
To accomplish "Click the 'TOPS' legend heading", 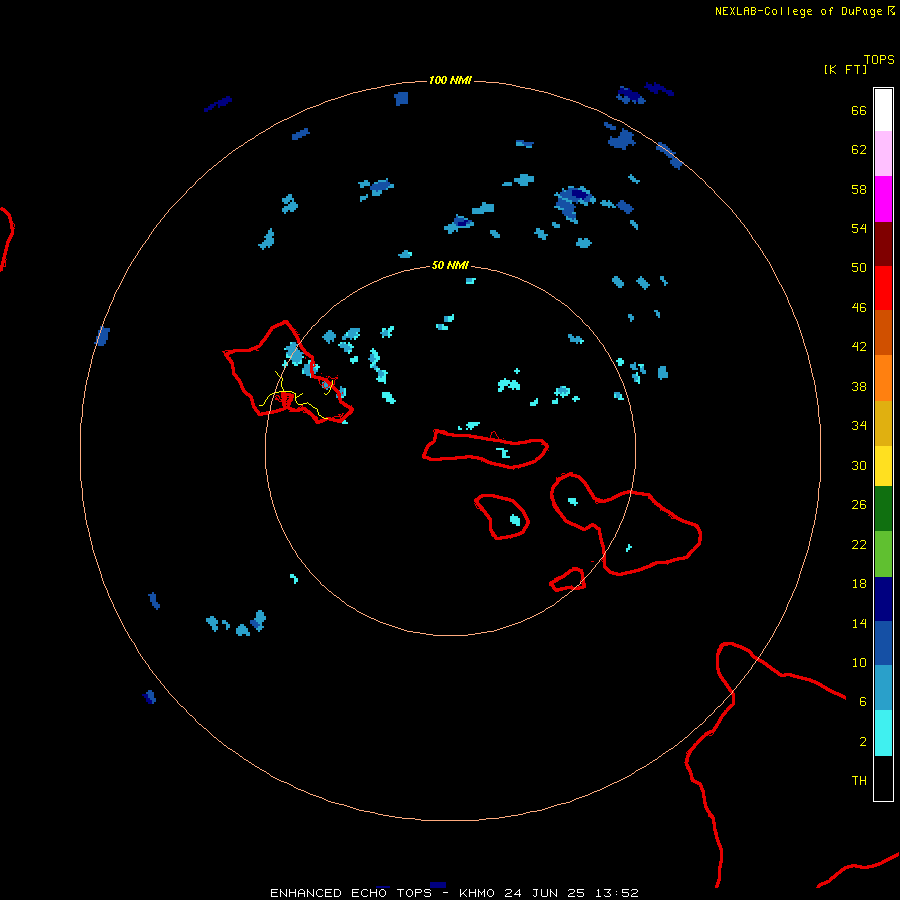I will click(879, 59).
